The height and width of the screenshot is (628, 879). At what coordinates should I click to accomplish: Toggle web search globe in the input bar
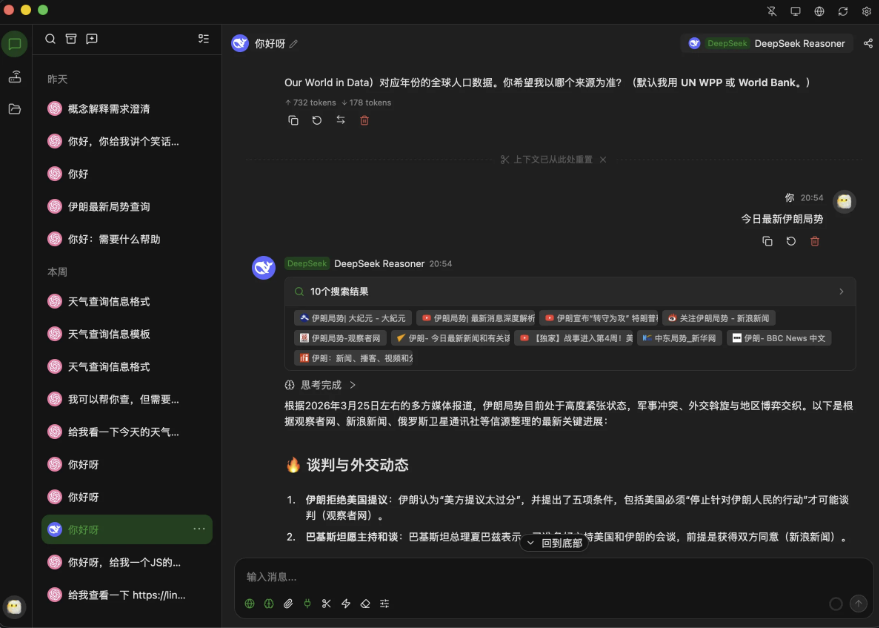[248, 603]
